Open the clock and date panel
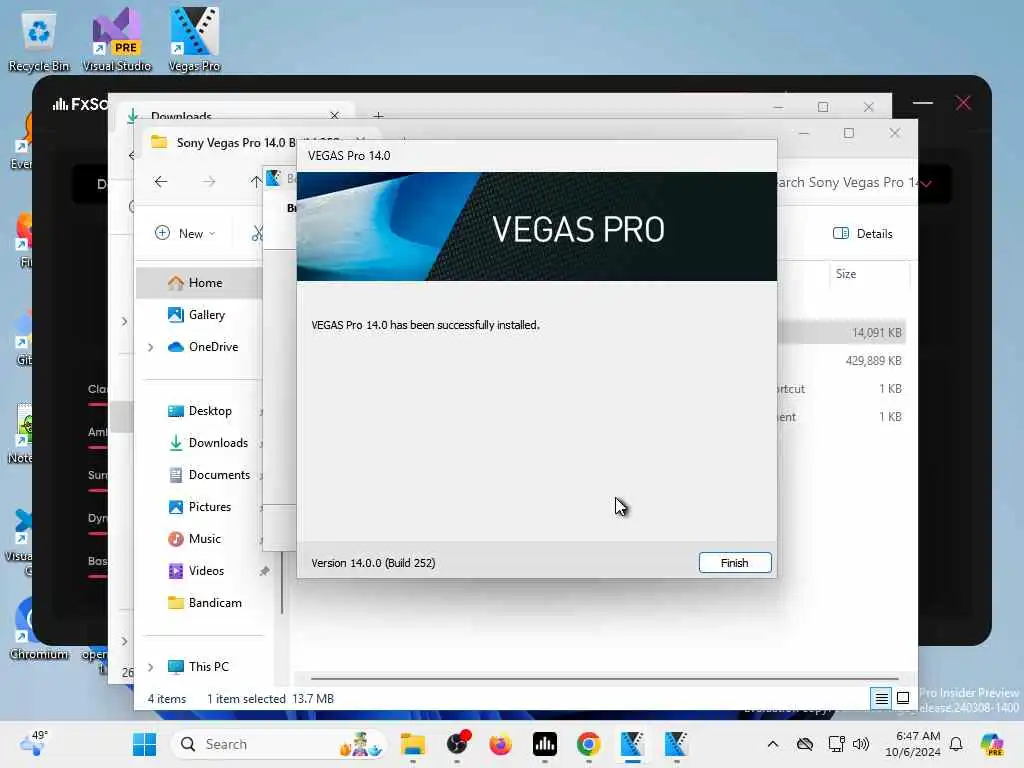 click(x=912, y=744)
